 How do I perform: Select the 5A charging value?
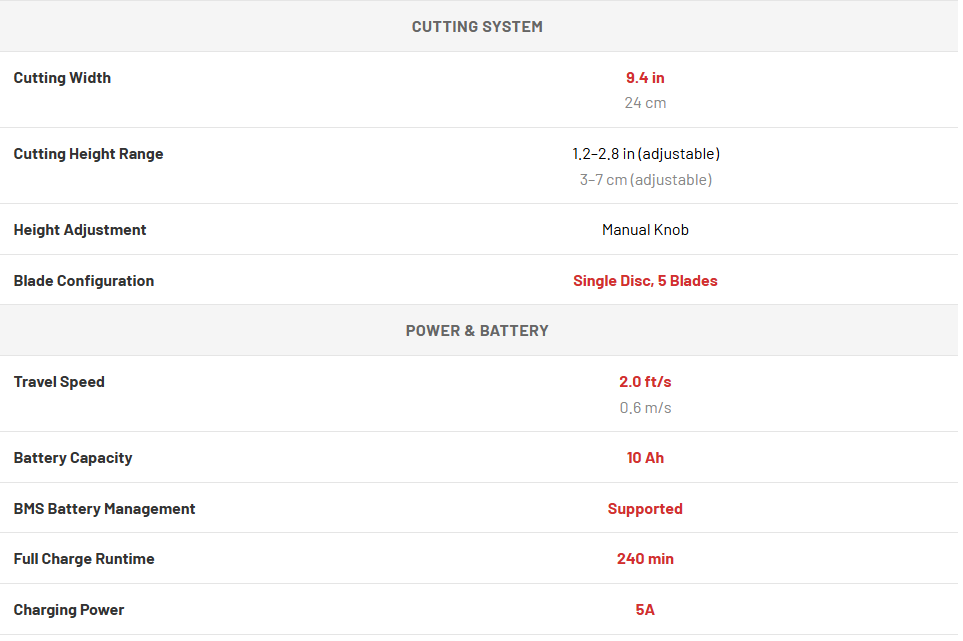click(x=645, y=610)
